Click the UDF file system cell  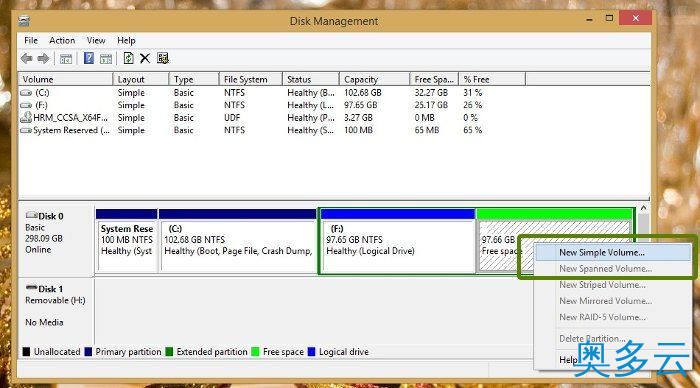tap(232, 118)
